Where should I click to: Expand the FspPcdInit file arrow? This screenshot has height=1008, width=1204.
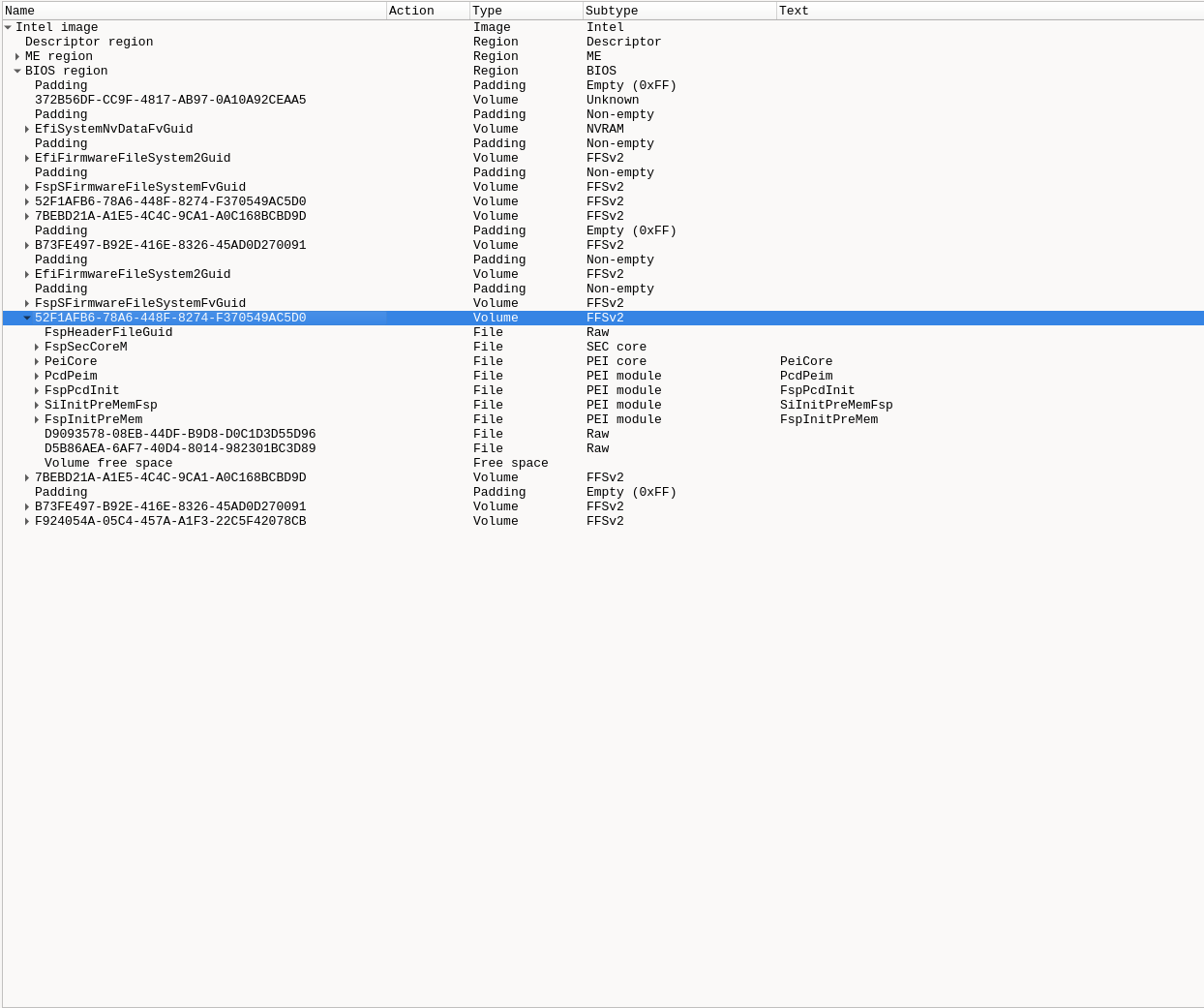(37, 390)
